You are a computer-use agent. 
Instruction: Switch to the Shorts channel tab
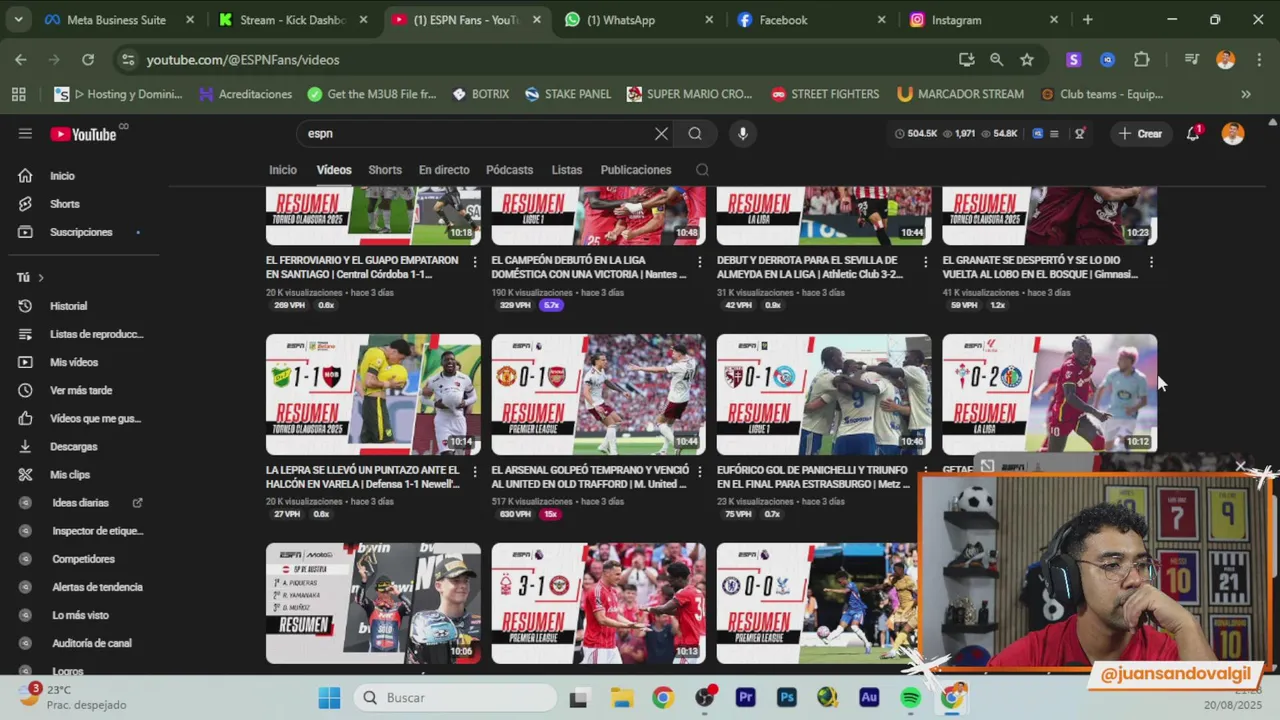(x=385, y=170)
